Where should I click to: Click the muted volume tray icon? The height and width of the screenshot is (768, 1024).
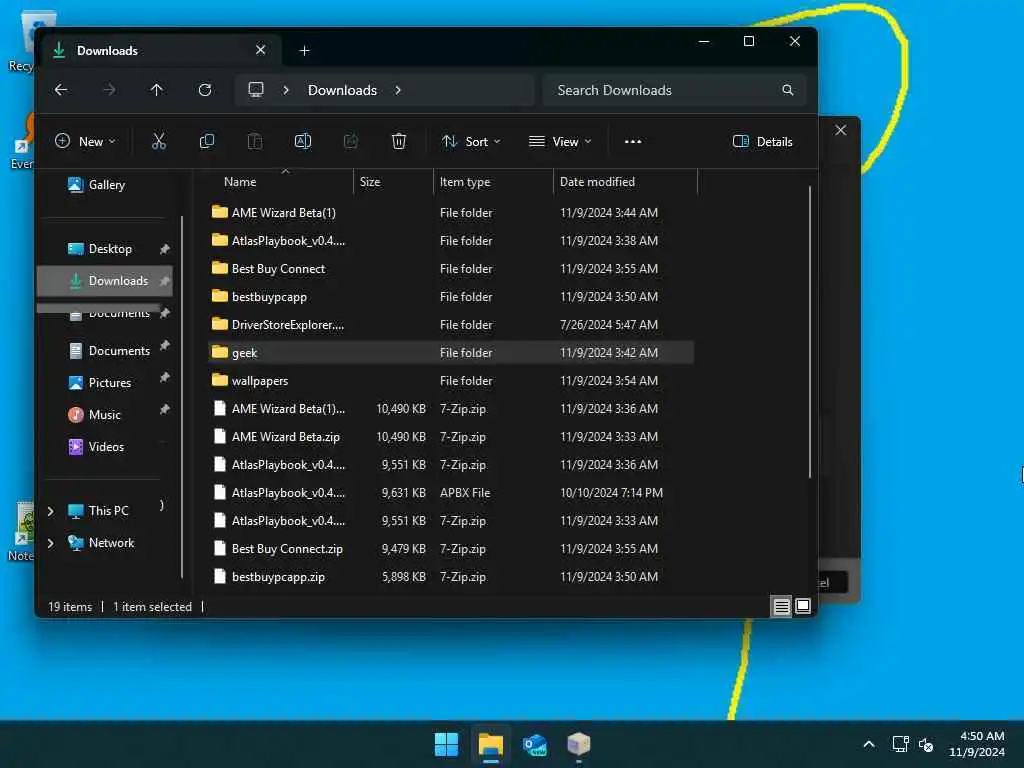point(926,744)
